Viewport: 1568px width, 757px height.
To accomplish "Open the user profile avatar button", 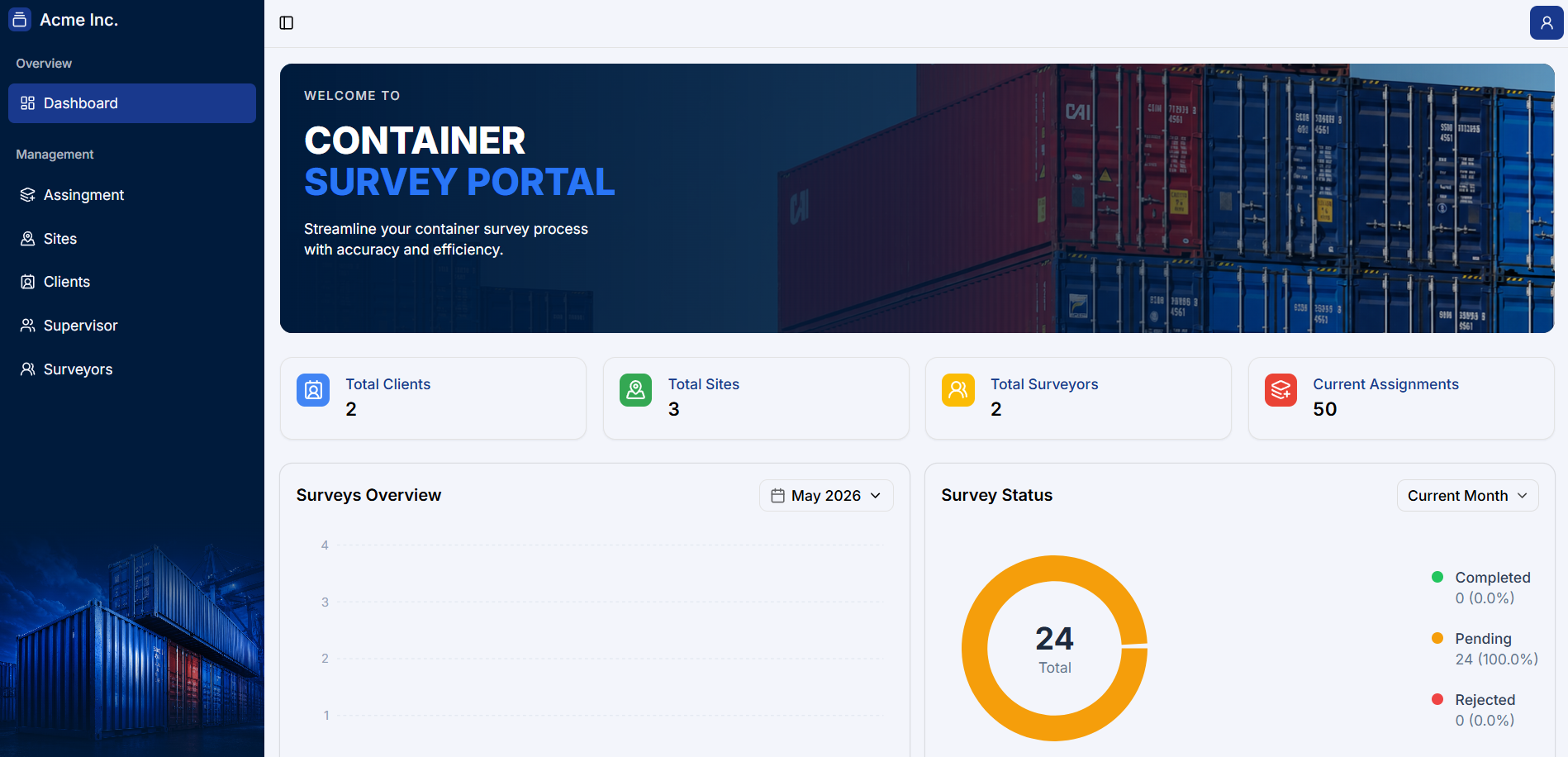I will click(1547, 23).
